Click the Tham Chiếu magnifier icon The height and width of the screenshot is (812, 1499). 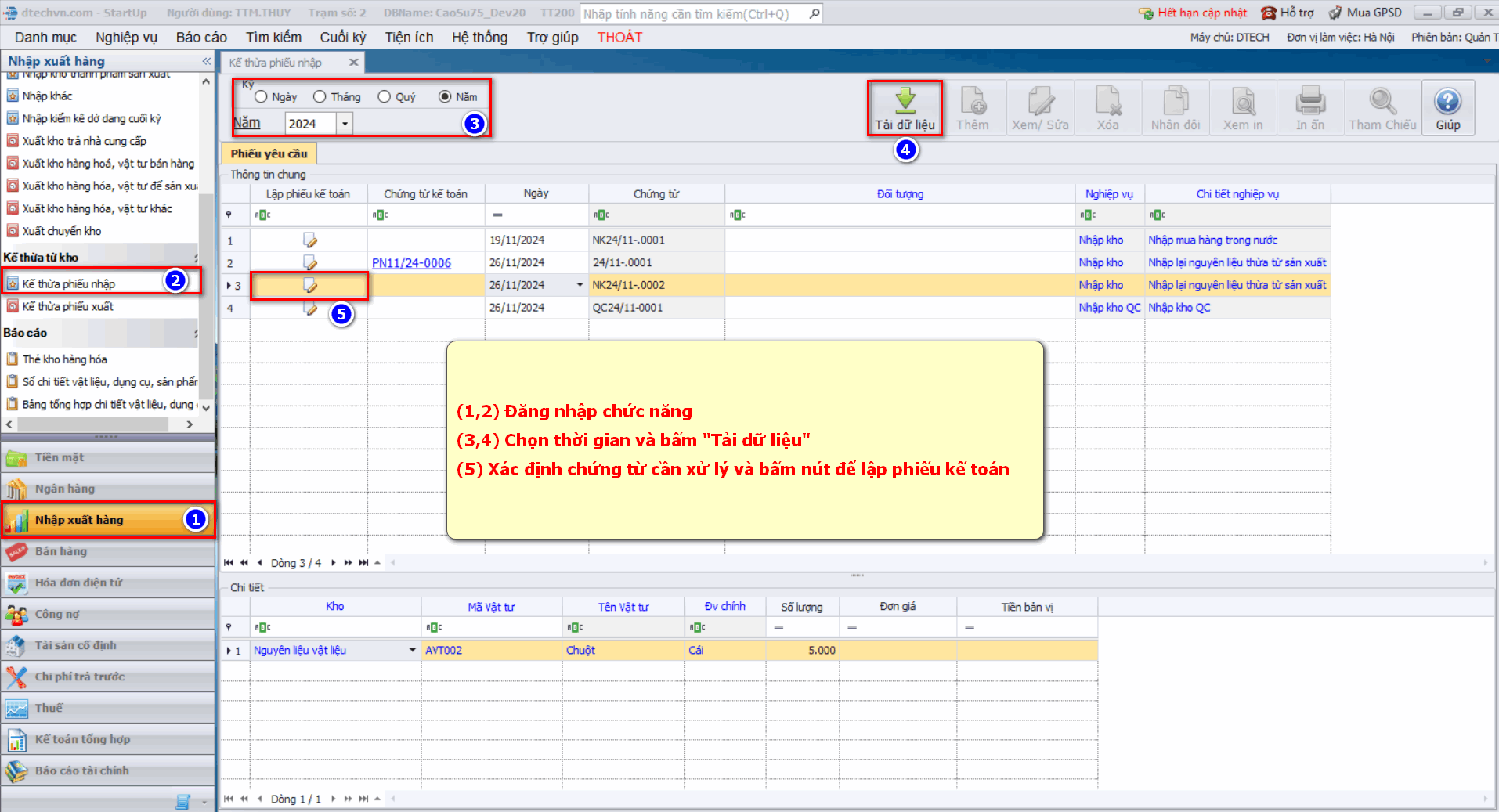[1382, 102]
